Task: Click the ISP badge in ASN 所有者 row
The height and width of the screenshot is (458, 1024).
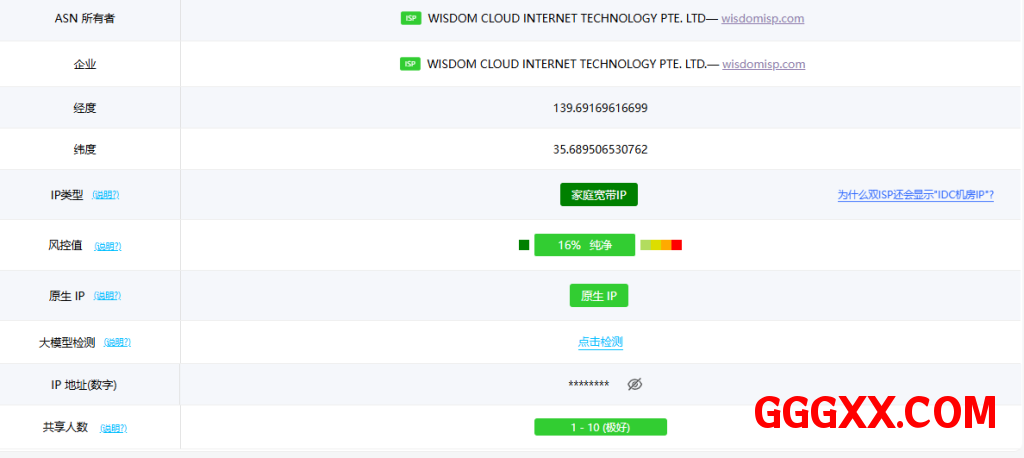Action: [410, 18]
